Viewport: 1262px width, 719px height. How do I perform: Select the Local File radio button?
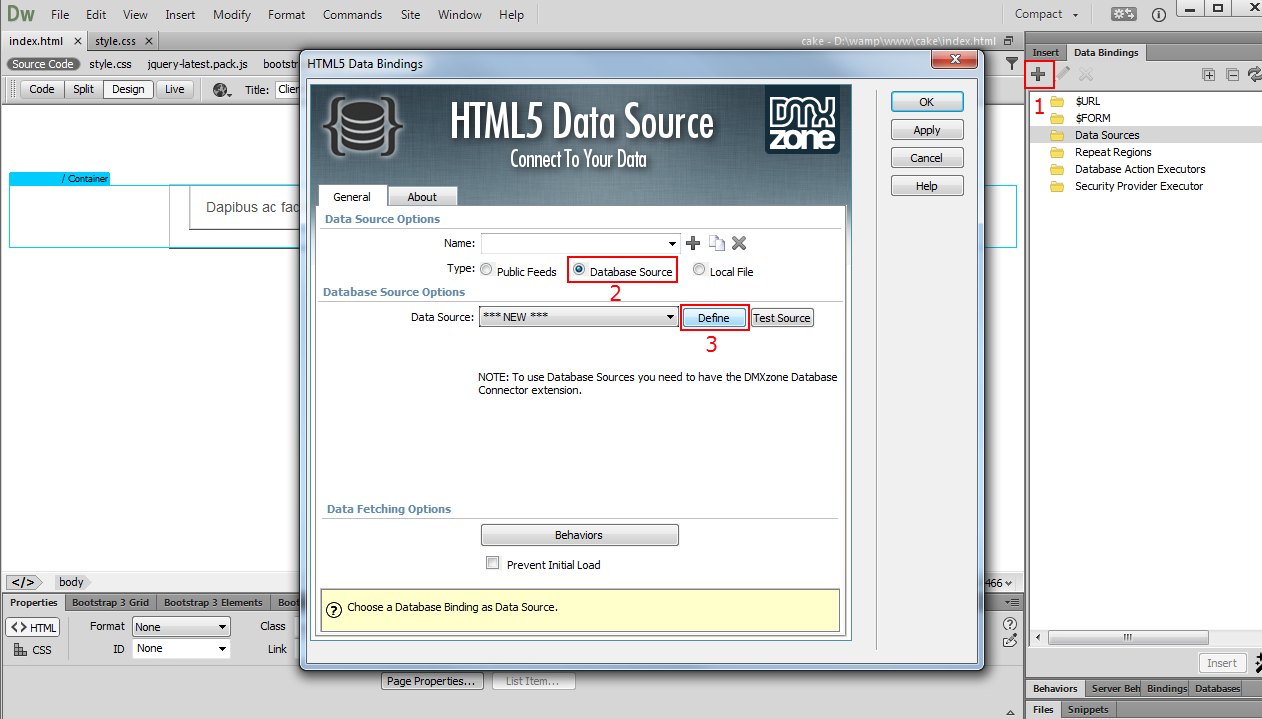(x=699, y=270)
